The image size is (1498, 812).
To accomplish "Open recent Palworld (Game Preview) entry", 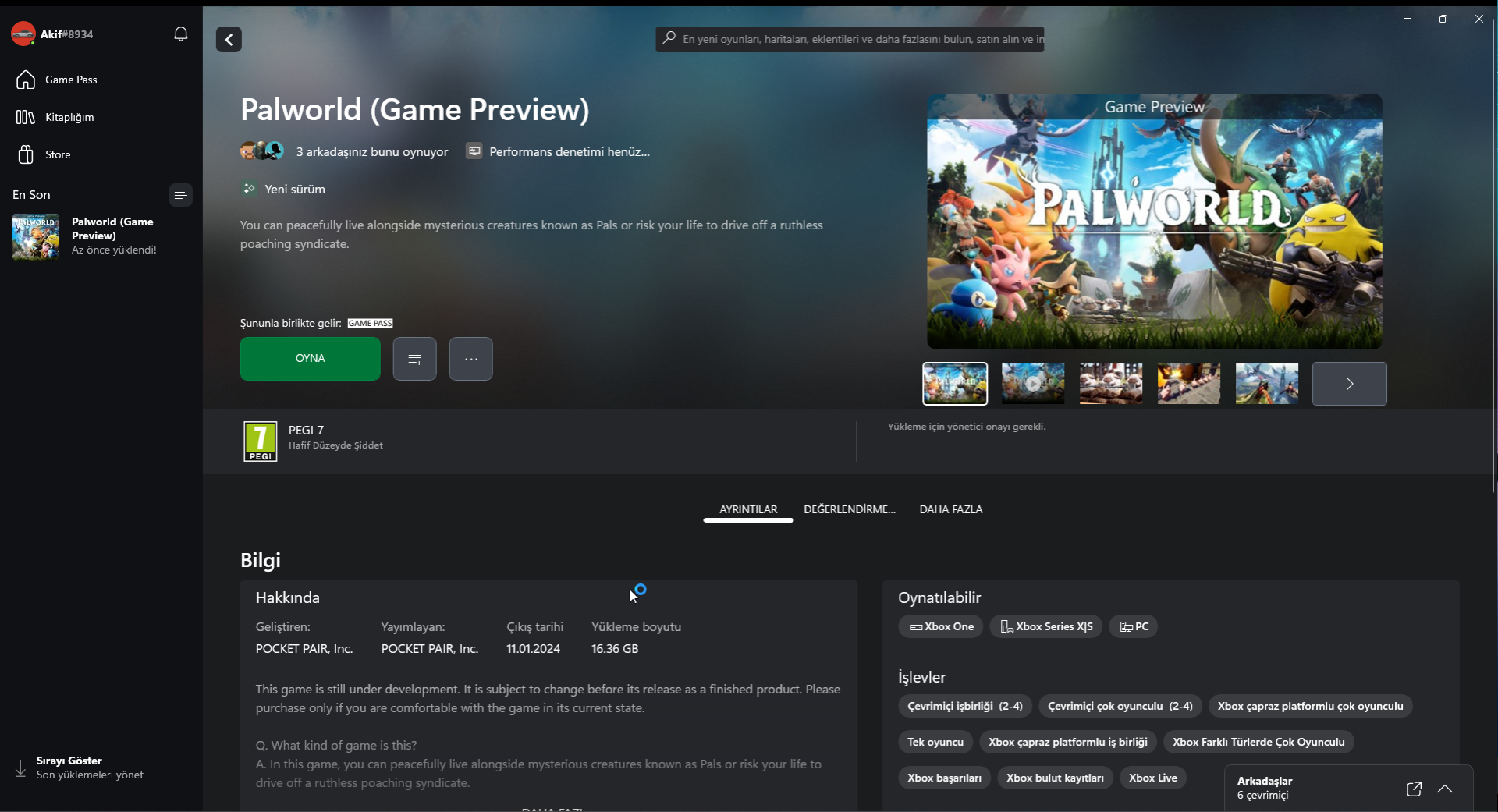I will tap(101, 236).
